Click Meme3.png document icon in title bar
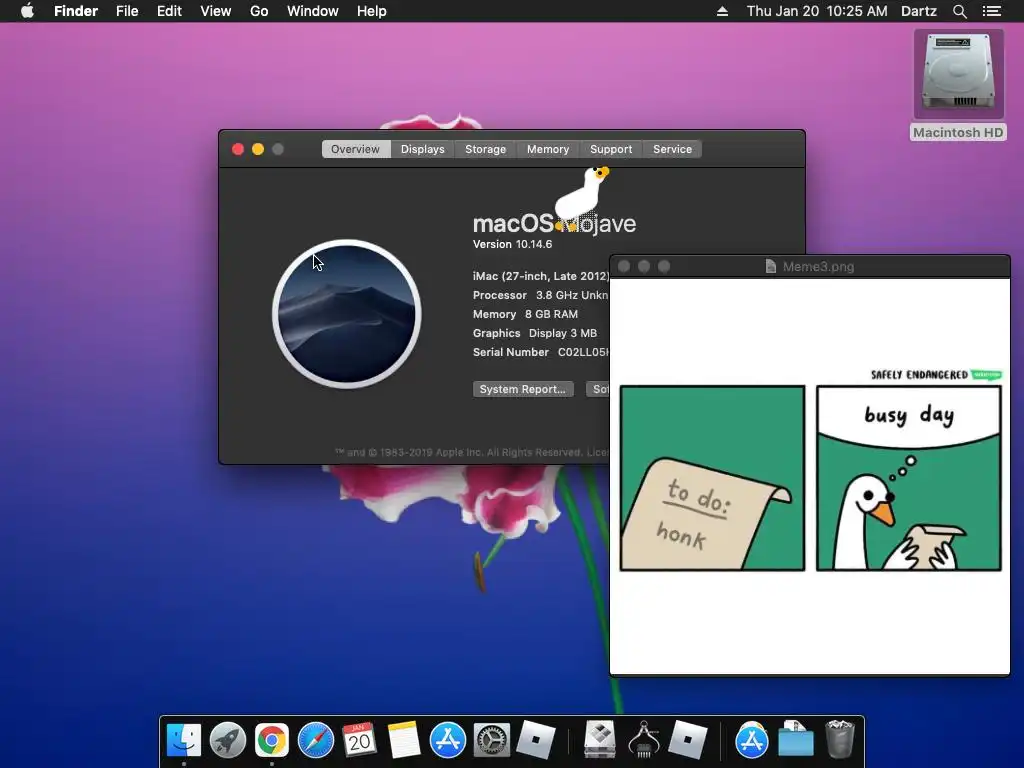The image size is (1024, 768). tap(771, 266)
